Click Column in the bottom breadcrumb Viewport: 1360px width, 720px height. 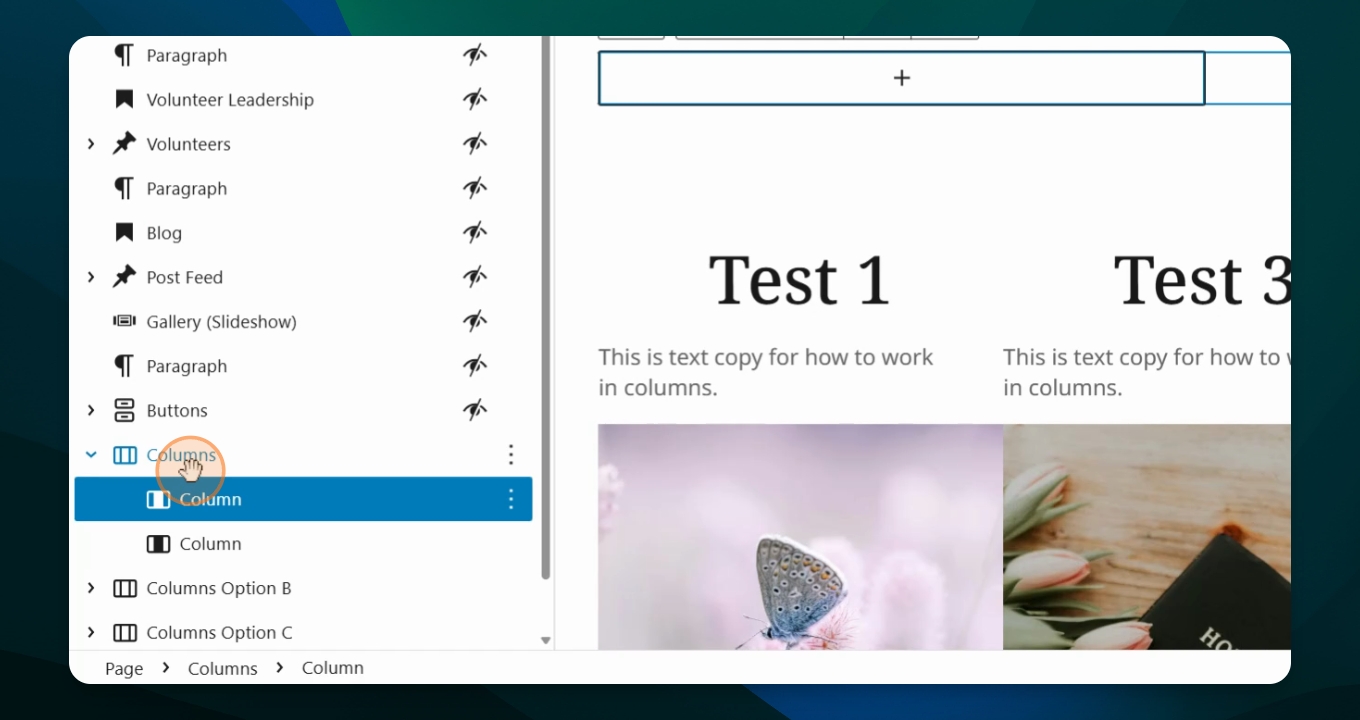333,668
